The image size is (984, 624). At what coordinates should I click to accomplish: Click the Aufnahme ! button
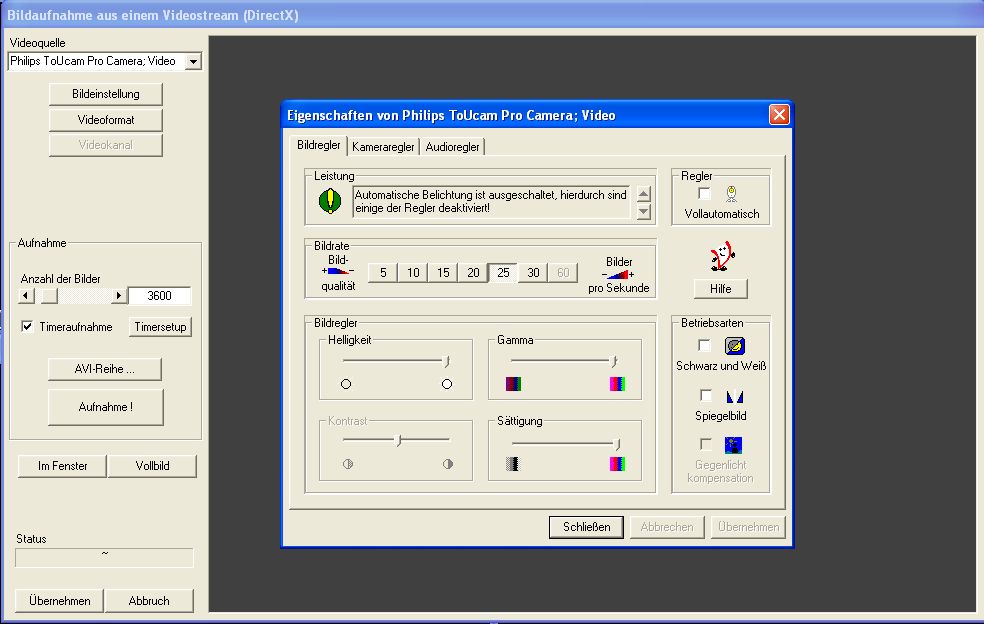(106, 407)
